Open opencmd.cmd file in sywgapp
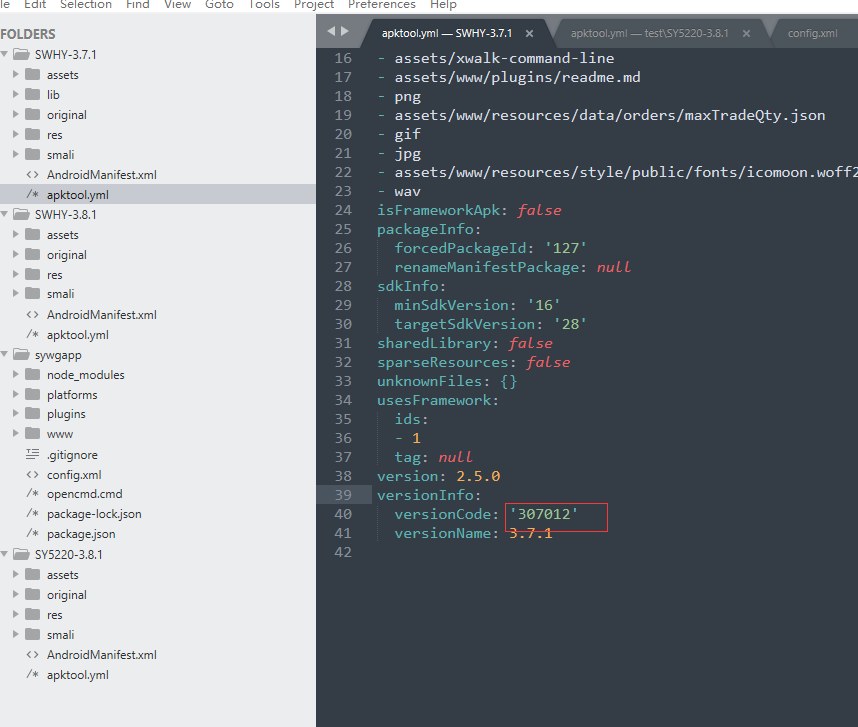This screenshot has width=858, height=727. click(x=84, y=494)
